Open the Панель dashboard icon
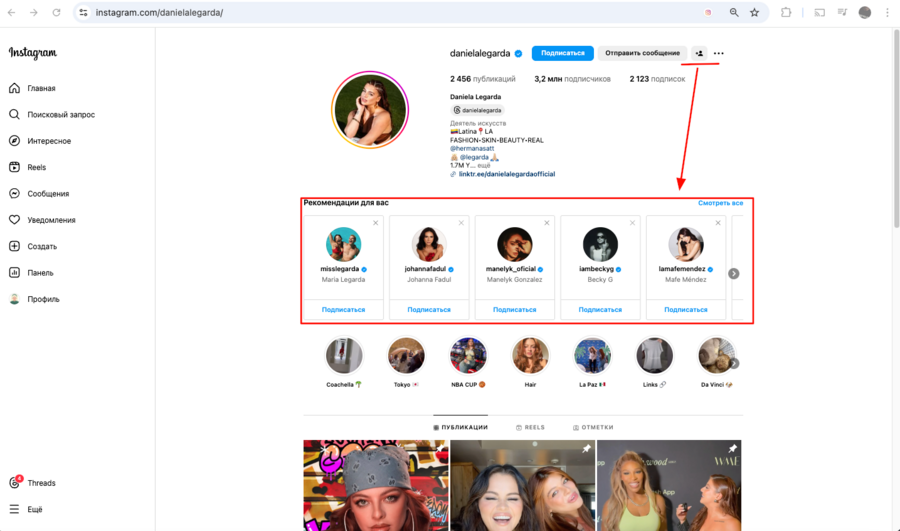900x531 pixels. click(x=14, y=273)
